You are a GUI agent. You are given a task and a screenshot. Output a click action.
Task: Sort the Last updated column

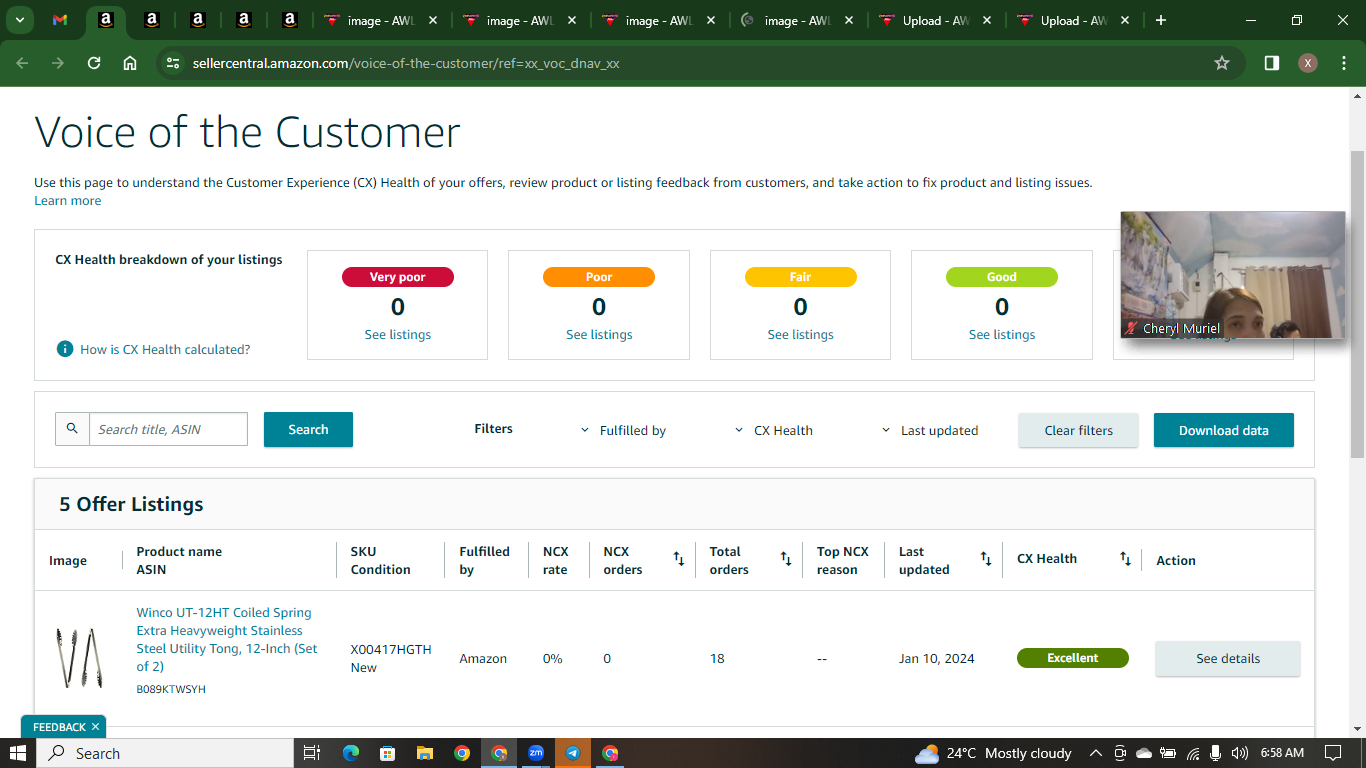click(986, 559)
